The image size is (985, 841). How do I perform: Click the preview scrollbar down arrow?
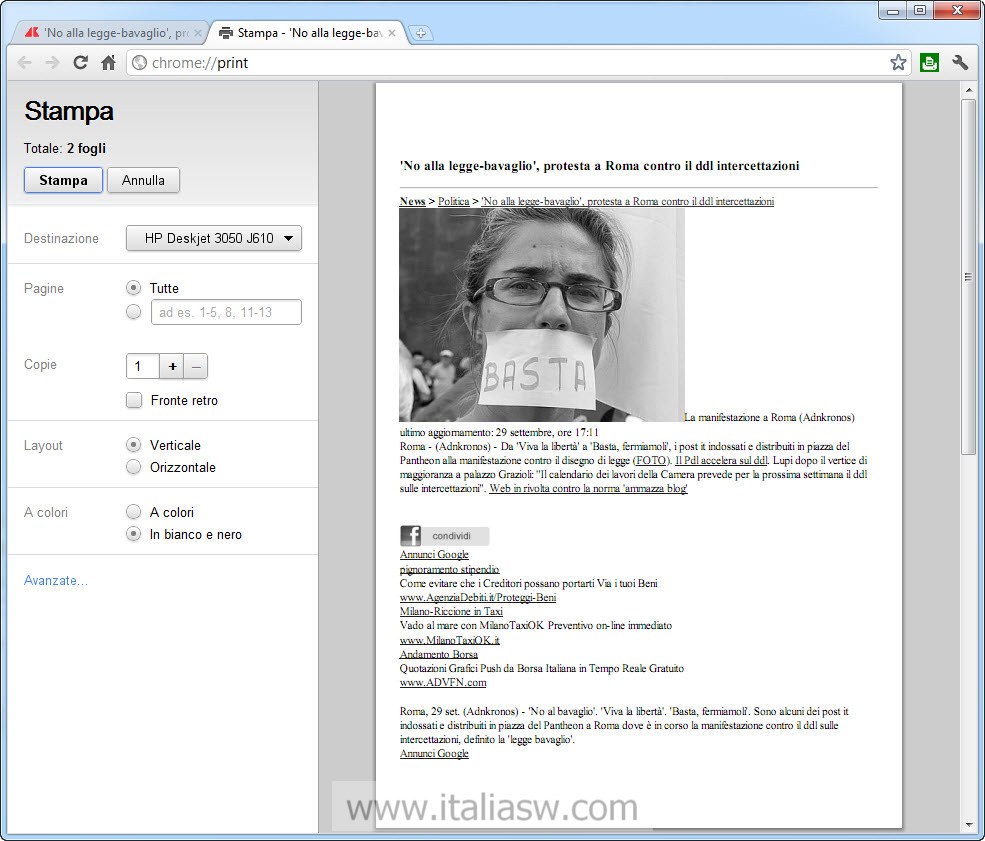[969, 826]
